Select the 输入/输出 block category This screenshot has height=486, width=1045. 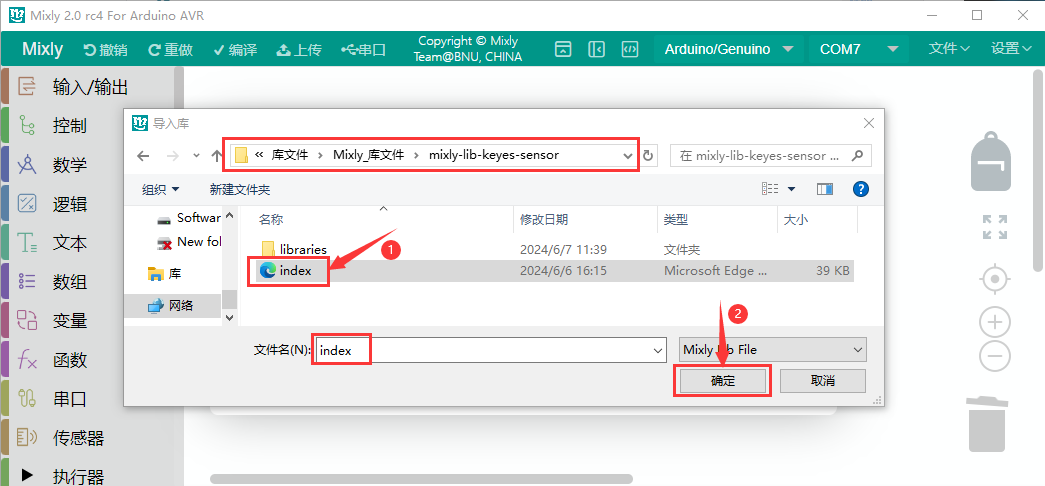90,86
